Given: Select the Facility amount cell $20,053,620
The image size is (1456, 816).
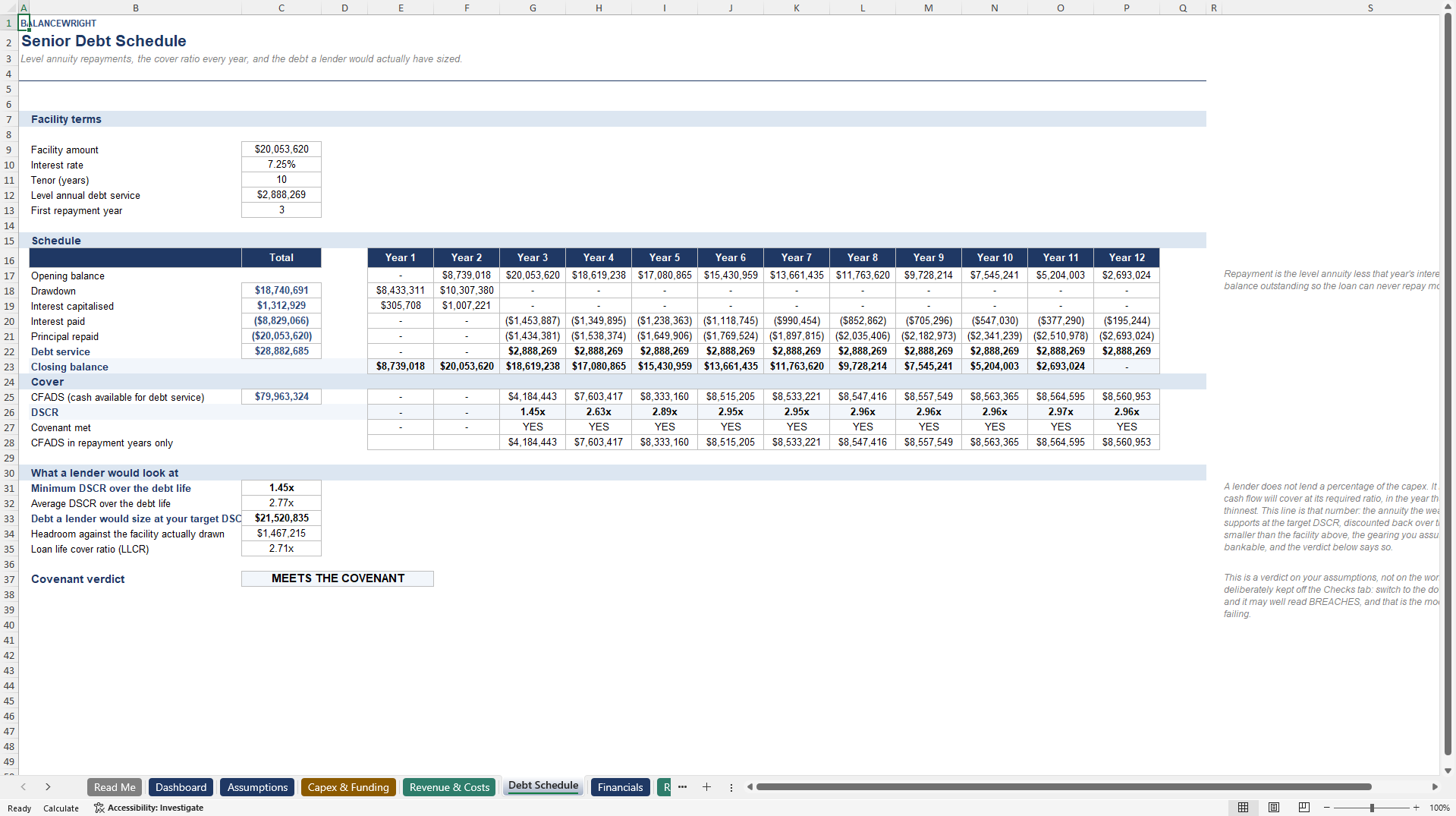Looking at the screenshot, I should click(281, 150).
